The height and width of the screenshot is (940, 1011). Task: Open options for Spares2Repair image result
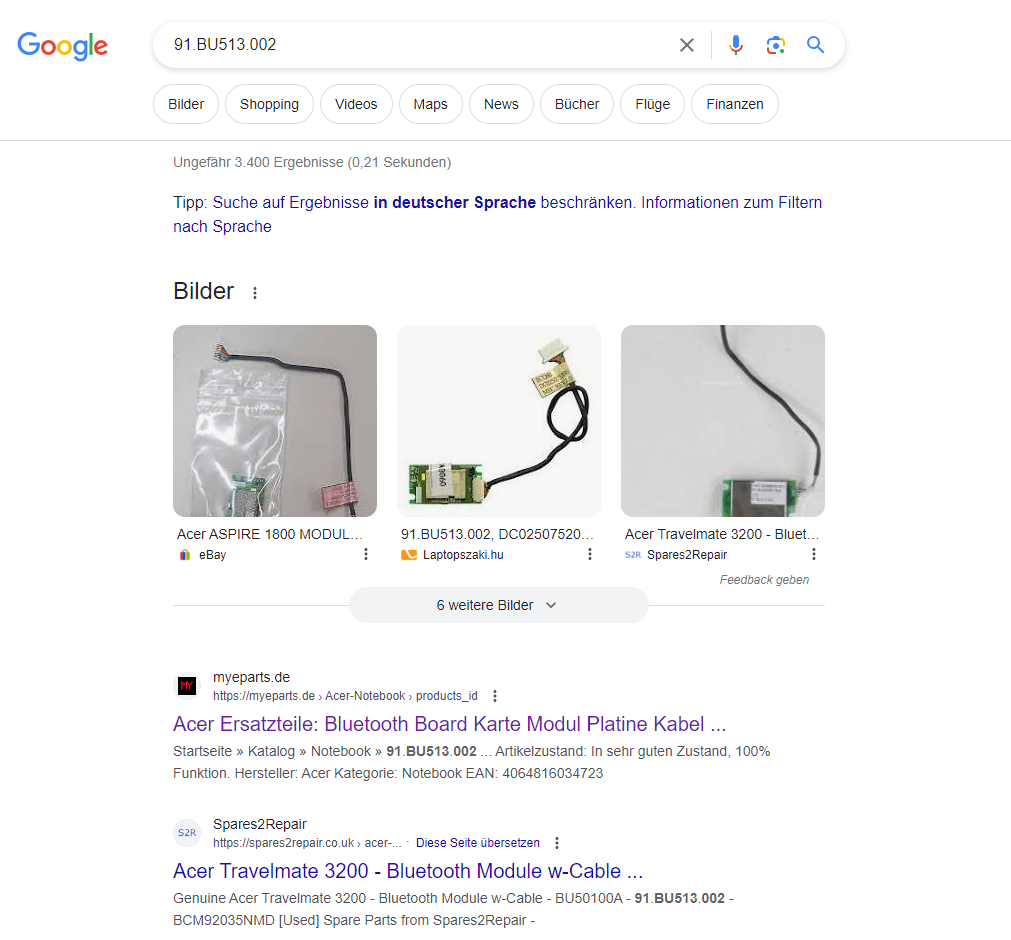[x=814, y=554]
